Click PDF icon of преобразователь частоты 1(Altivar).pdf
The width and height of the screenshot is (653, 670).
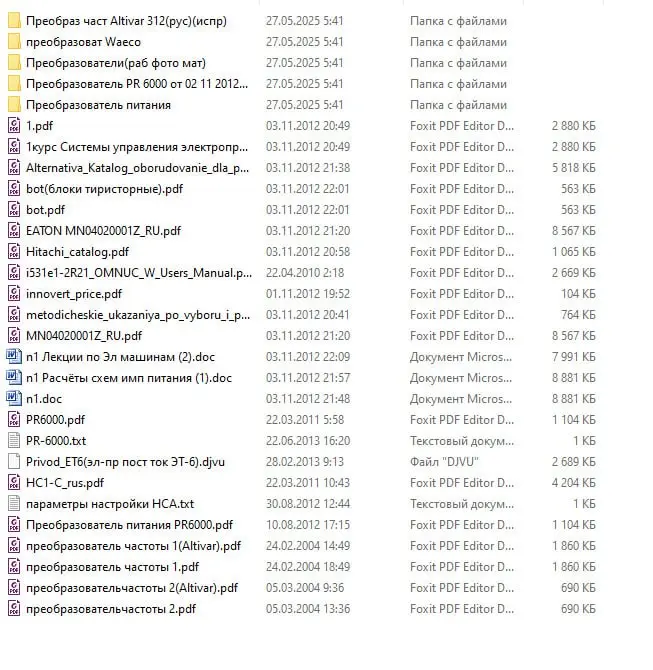(14, 545)
